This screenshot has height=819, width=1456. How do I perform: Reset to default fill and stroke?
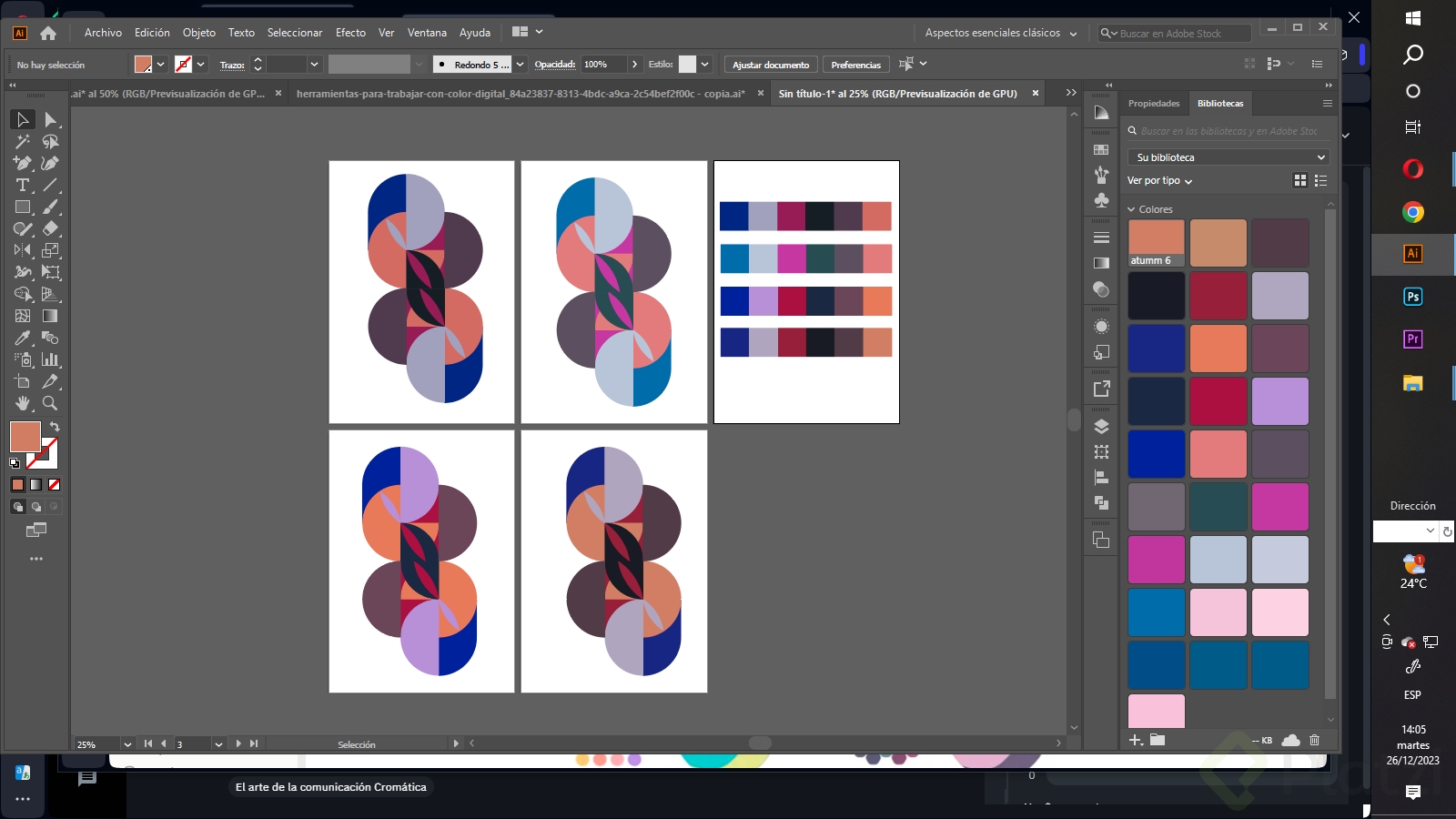(x=15, y=463)
